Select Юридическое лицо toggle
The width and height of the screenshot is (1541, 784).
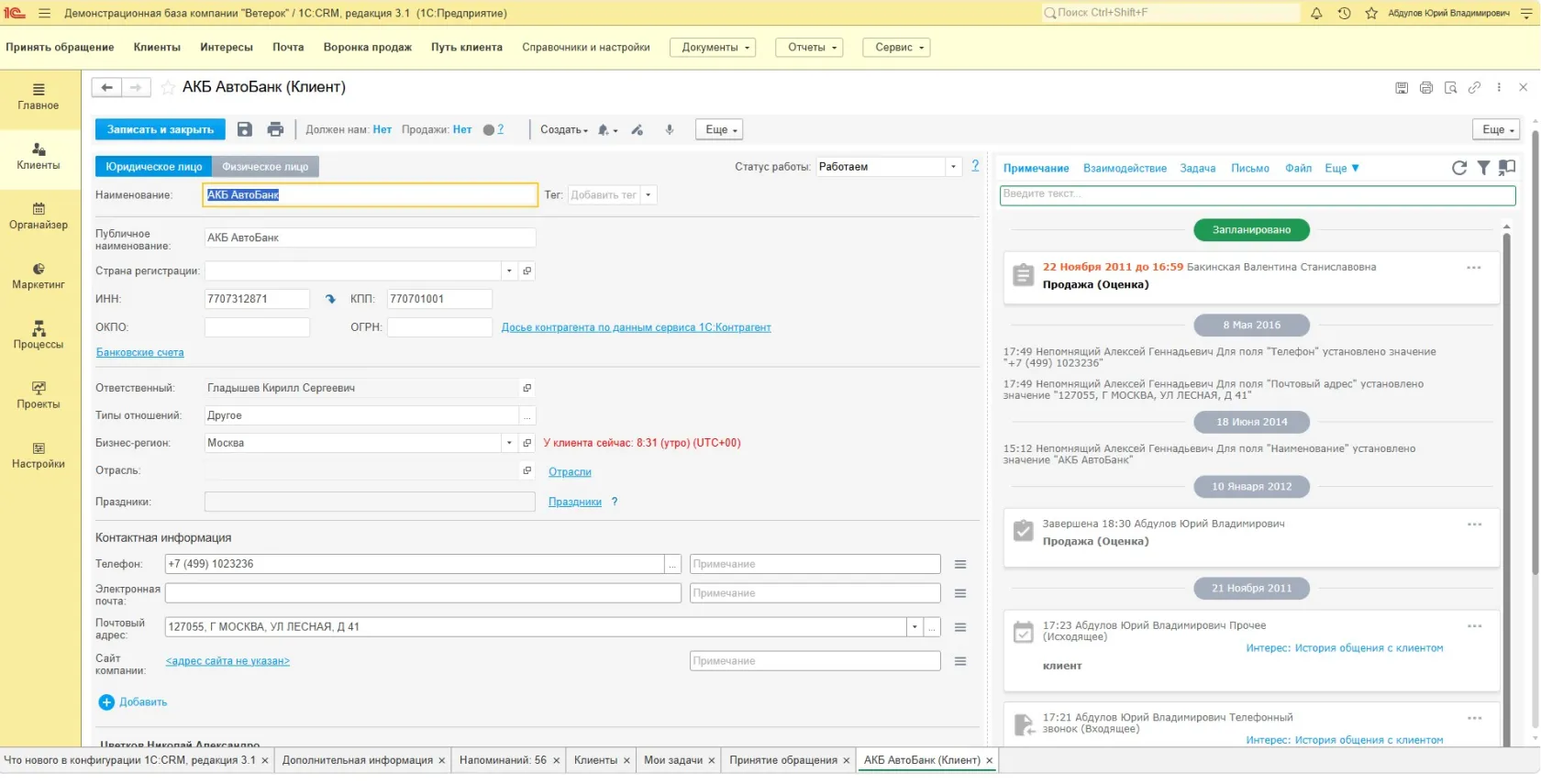[153, 167]
